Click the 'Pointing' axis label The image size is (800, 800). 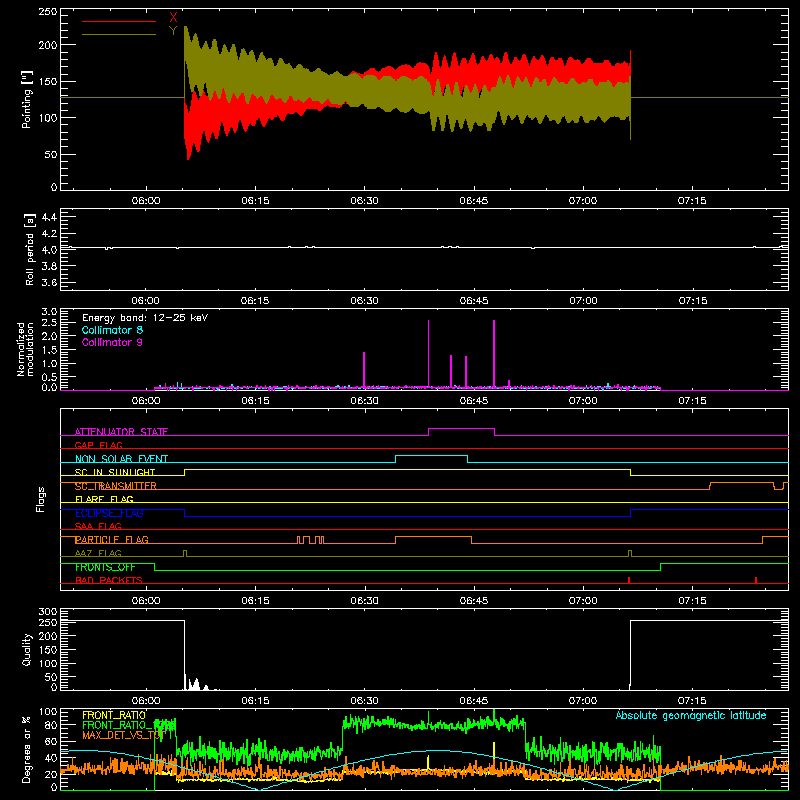click(x=27, y=99)
